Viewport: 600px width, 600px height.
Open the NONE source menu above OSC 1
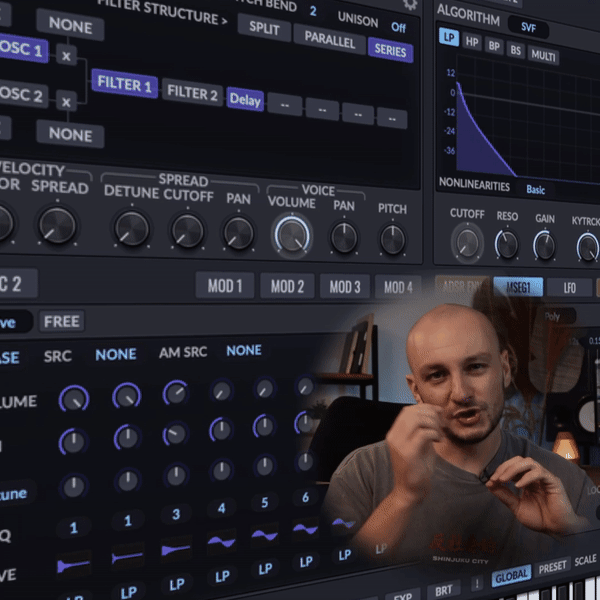coord(70,26)
